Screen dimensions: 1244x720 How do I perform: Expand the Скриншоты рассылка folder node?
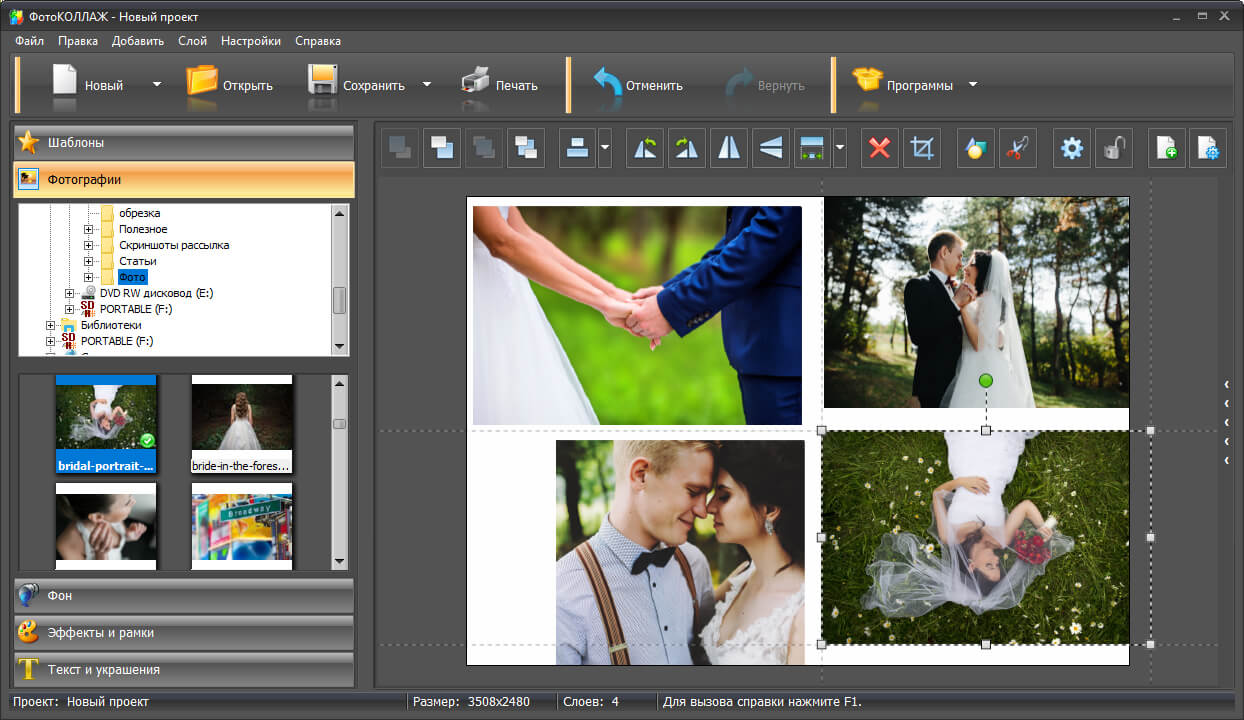[89, 245]
